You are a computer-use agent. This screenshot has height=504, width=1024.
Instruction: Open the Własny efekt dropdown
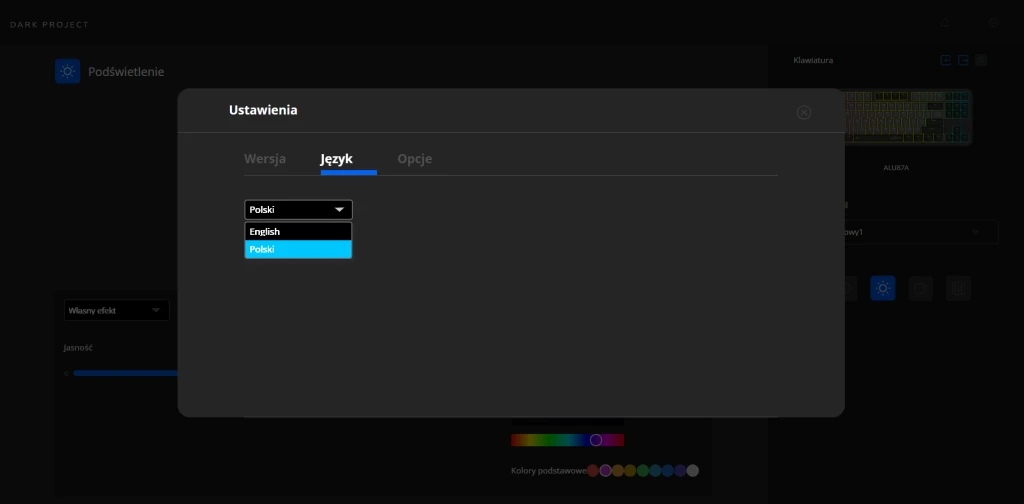click(116, 311)
